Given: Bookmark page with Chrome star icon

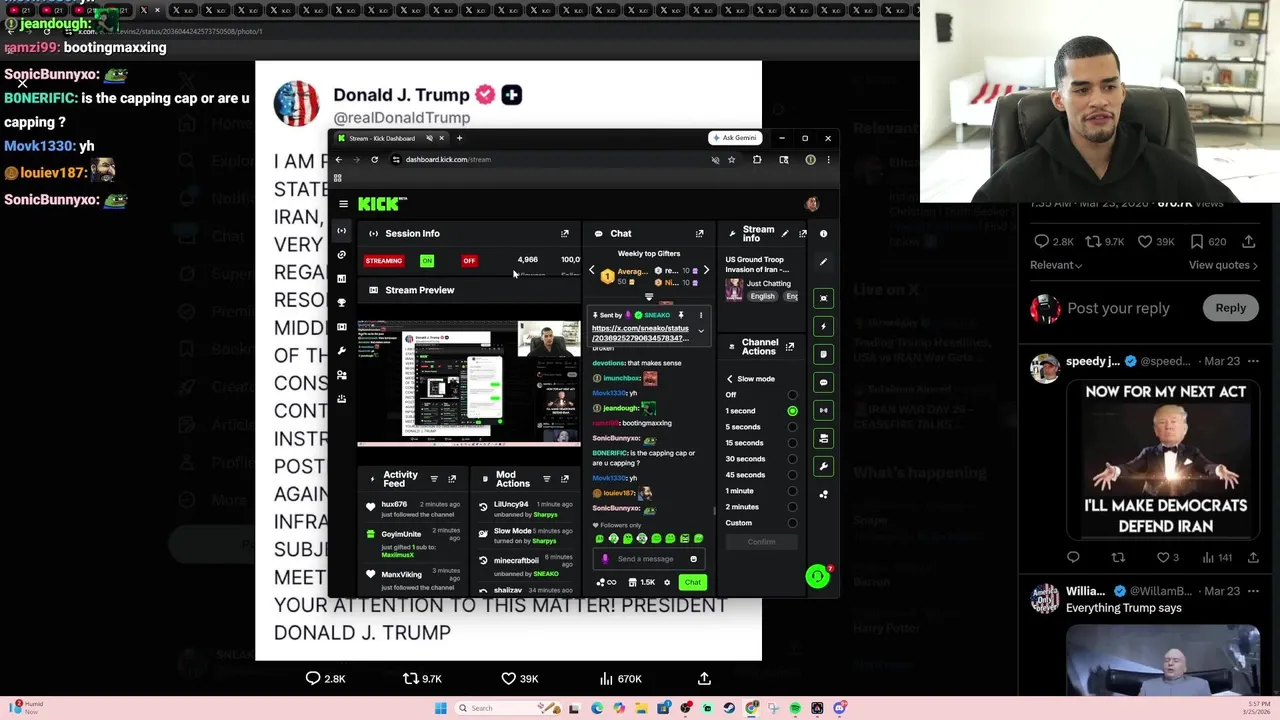Looking at the screenshot, I should [x=731, y=160].
